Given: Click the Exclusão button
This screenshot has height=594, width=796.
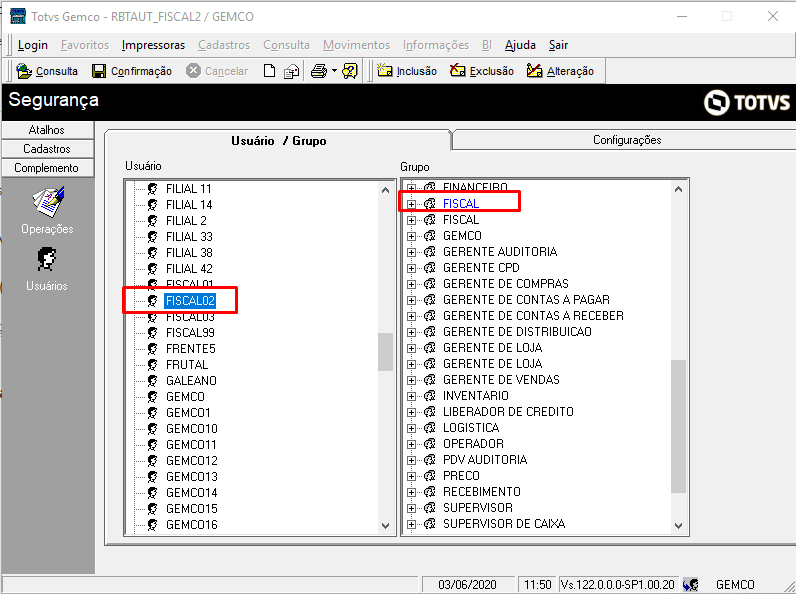Looking at the screenshot, I should (x=482, y=71).
